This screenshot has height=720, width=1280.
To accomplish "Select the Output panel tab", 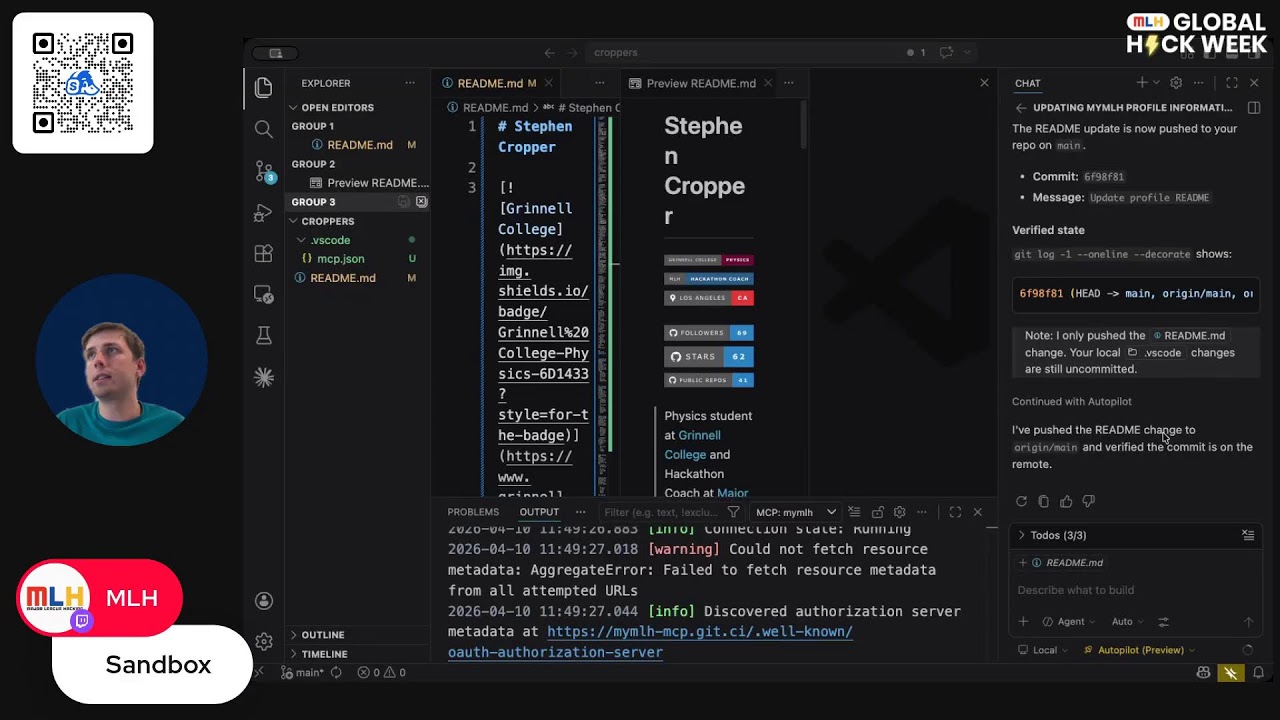I will [x=538, y=512].
